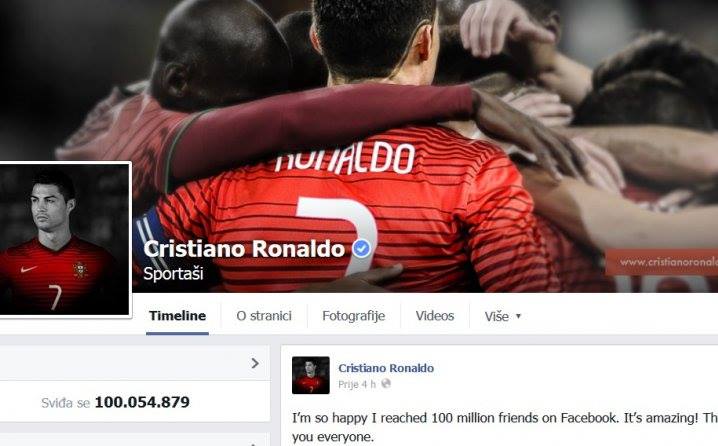Open the Više dropdown menu

pyautogui.click(x=502, y=316)
